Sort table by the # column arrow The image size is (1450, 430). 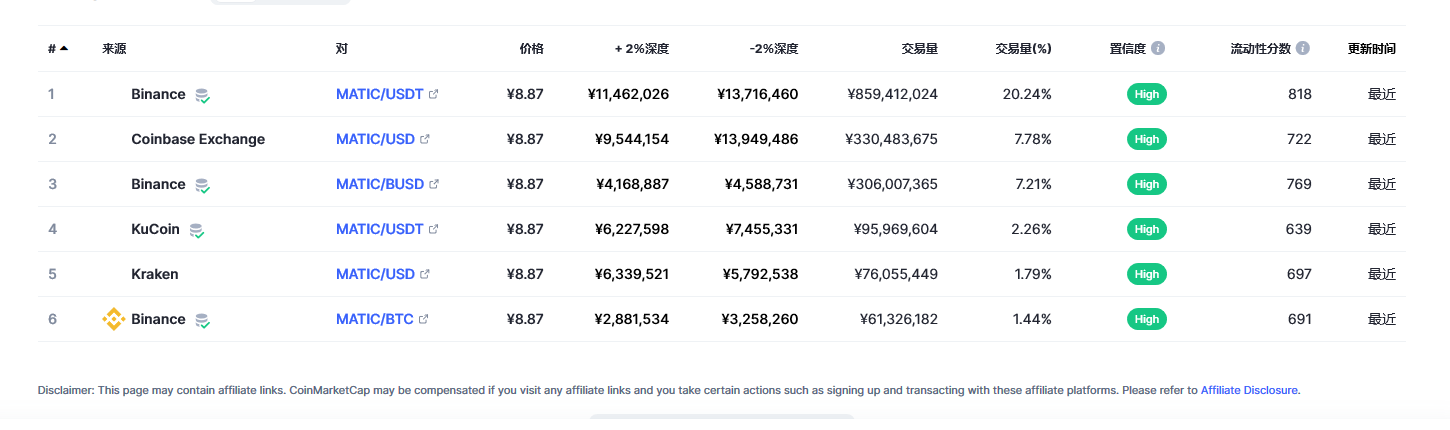(64, 48)
